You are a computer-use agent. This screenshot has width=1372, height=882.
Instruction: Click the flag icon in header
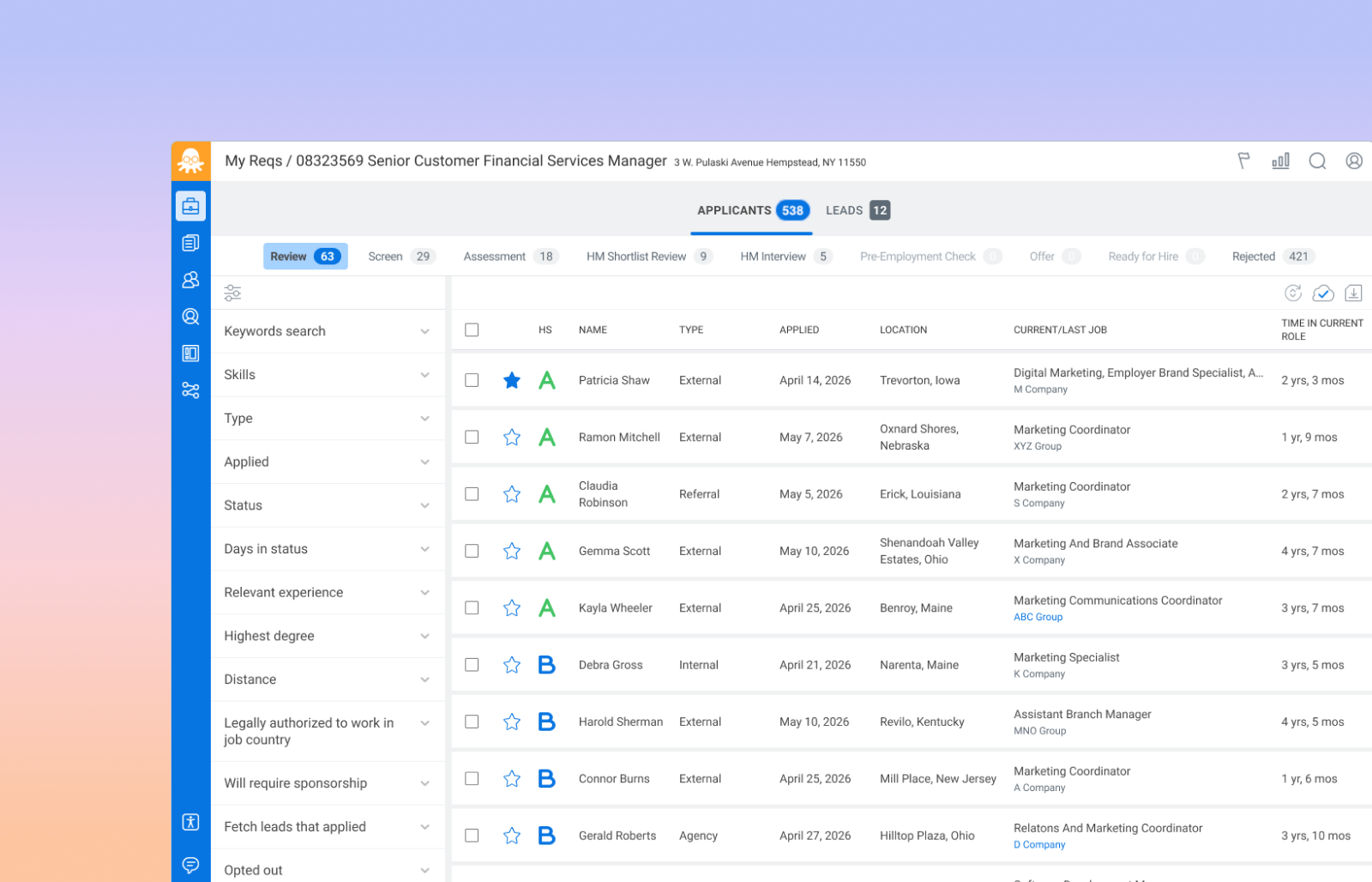pos(1243,160)
